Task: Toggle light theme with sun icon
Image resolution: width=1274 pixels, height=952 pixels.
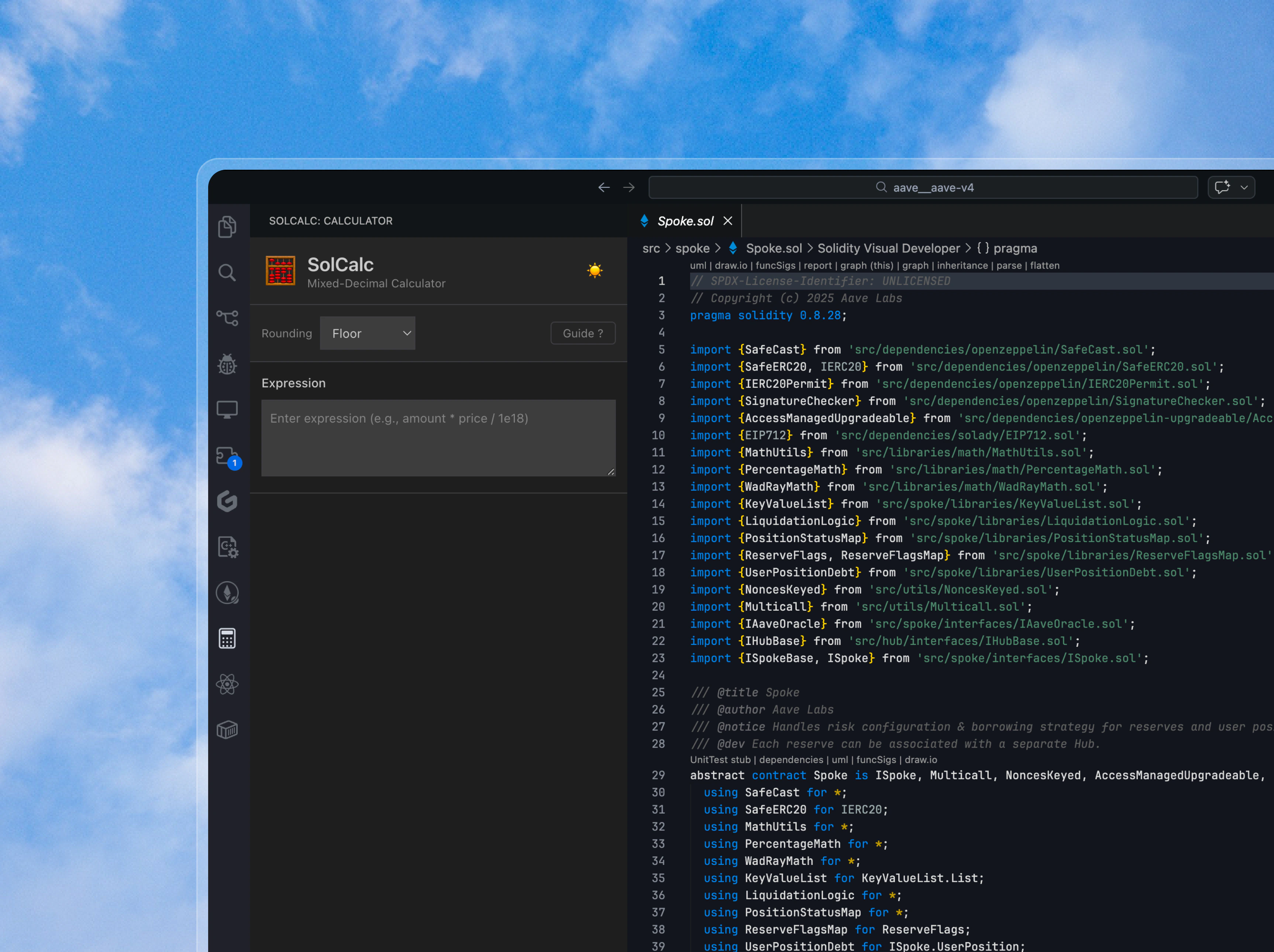Action: (595, 270)
